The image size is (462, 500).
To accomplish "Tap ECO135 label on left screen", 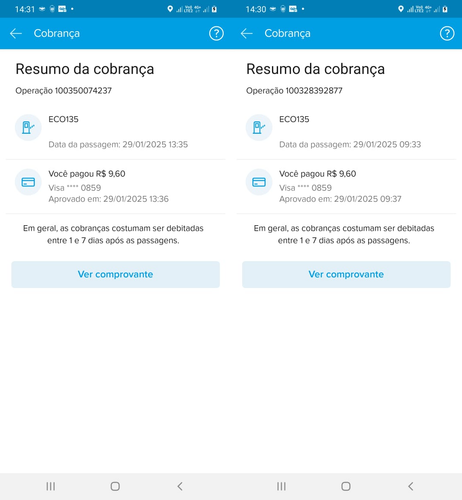I will pyautogui.click(x=63, y=119).
